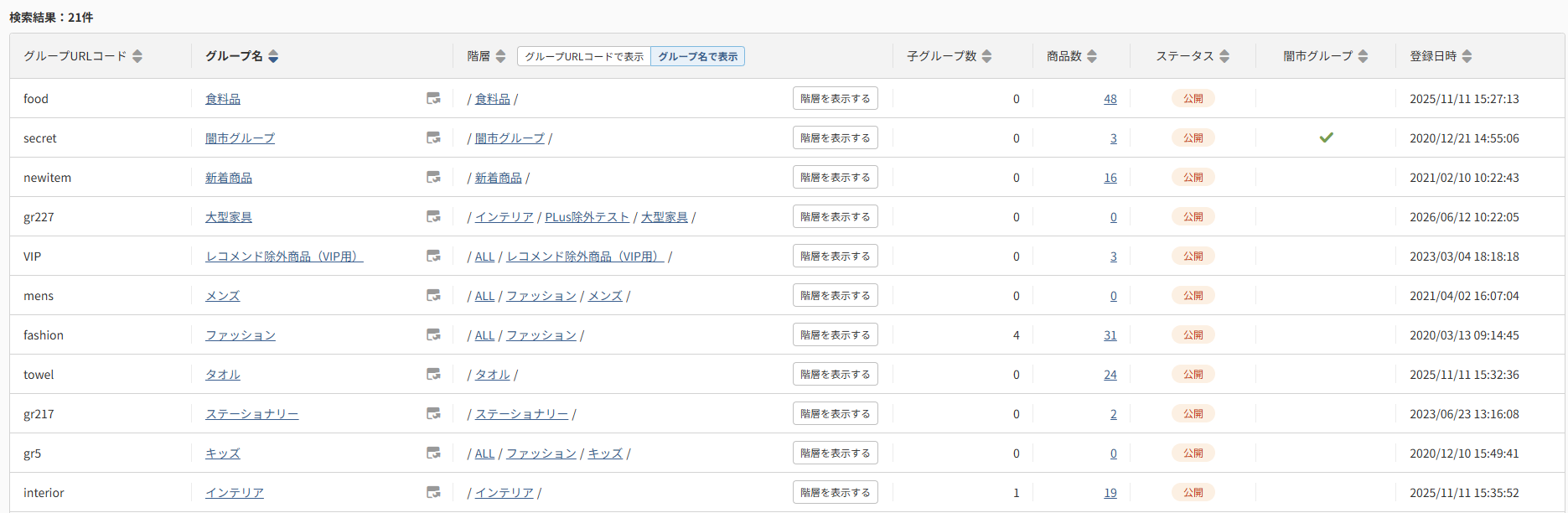The width and height of the screenshot is (1568, 513).
Task: Open the window icon in interior row
Action: click(433, 493)
